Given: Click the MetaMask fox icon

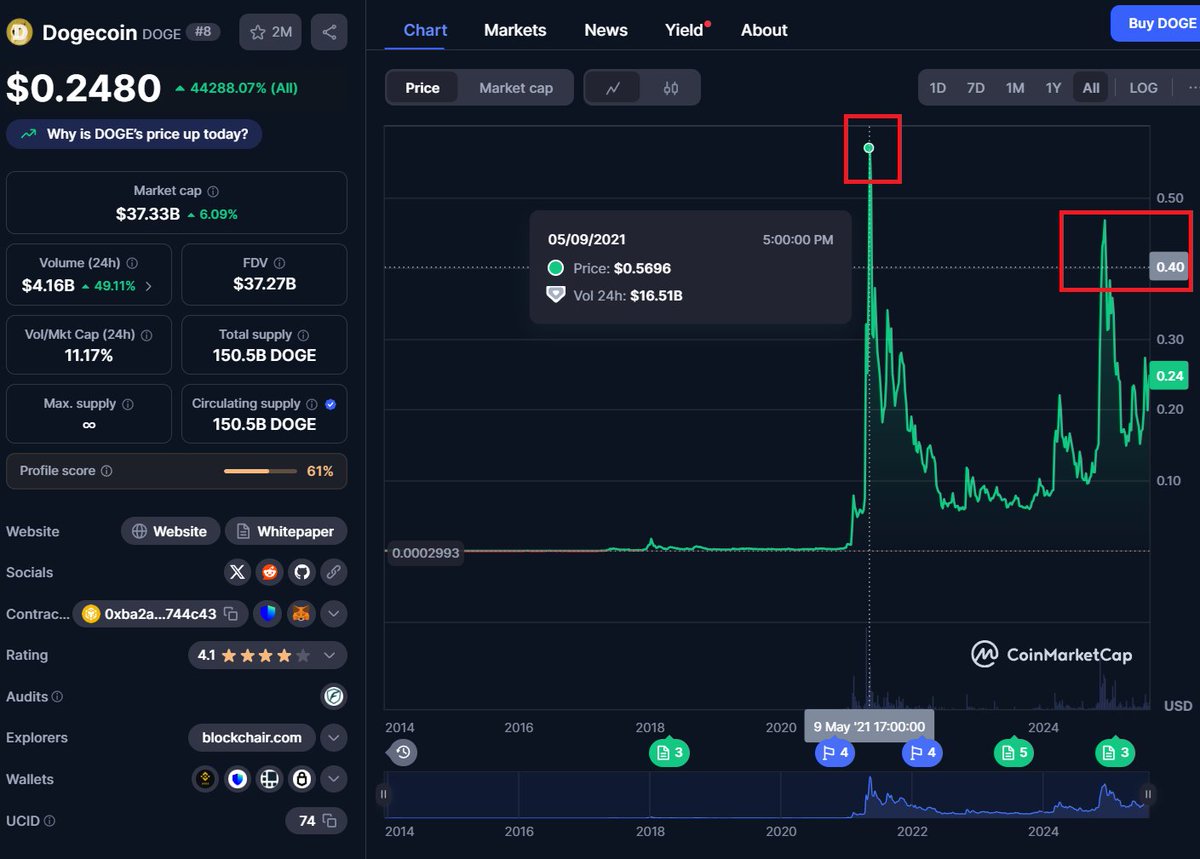Looking at the screenshot, I should [x=301, y=613].
